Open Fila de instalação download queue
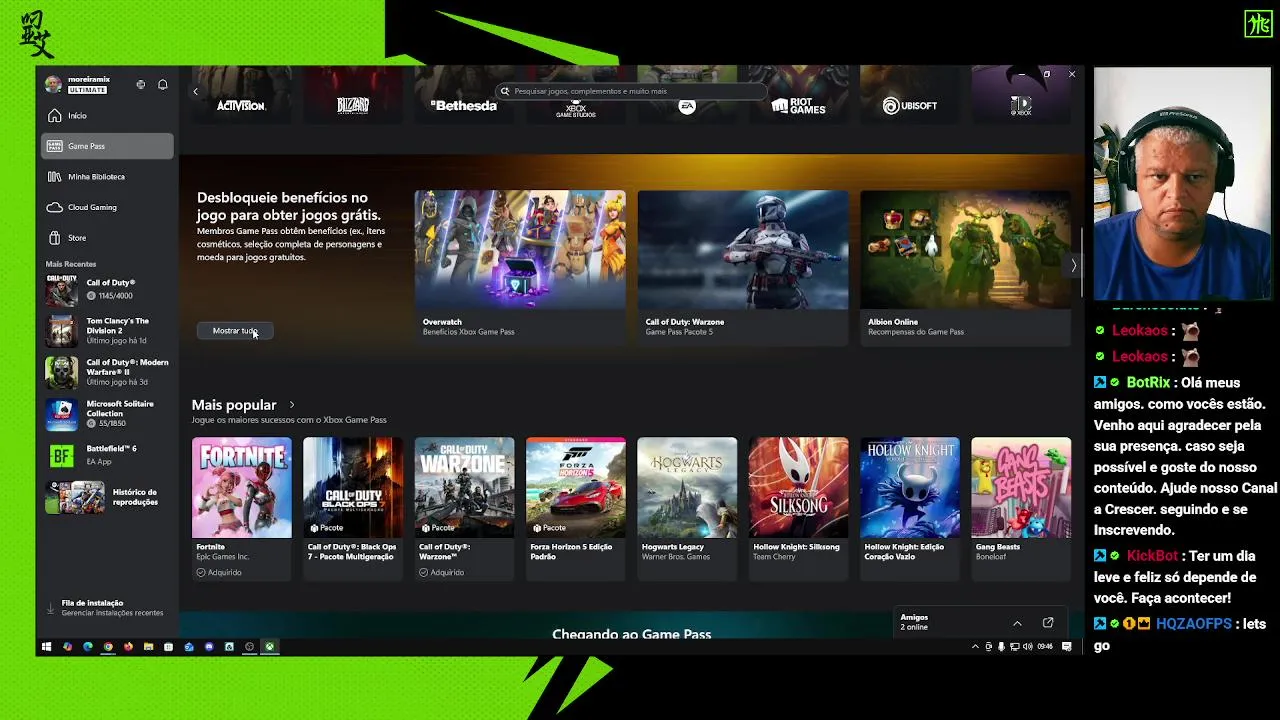The width and height of the screenshot is (1280, 720). (106, 608)
